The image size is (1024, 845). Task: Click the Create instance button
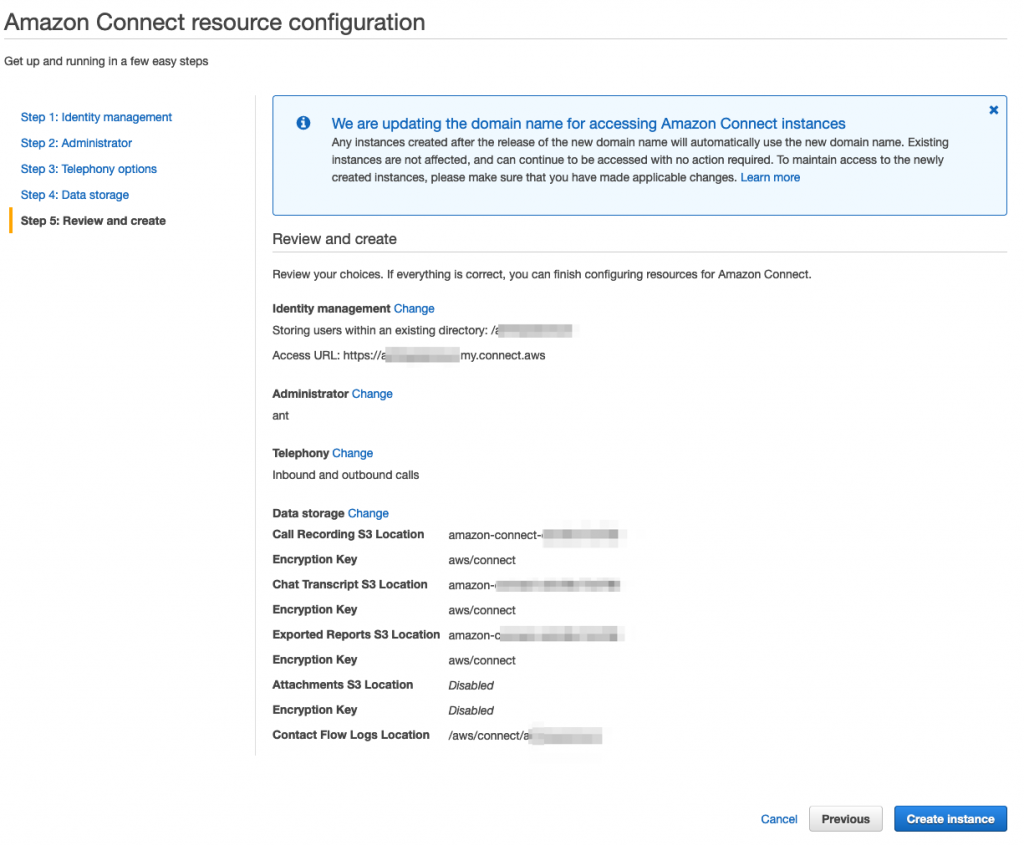tap(950, 819)
